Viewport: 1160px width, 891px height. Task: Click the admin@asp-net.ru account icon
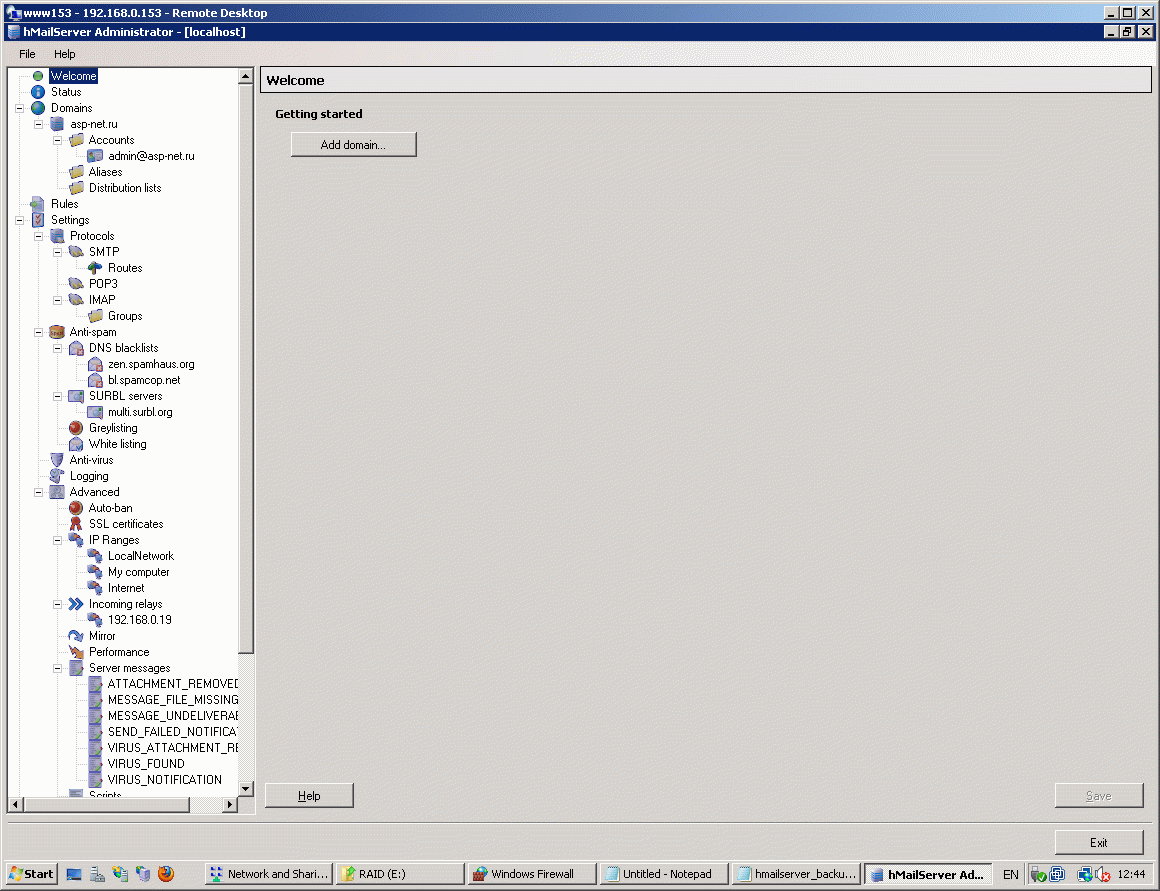pos(95,156)
